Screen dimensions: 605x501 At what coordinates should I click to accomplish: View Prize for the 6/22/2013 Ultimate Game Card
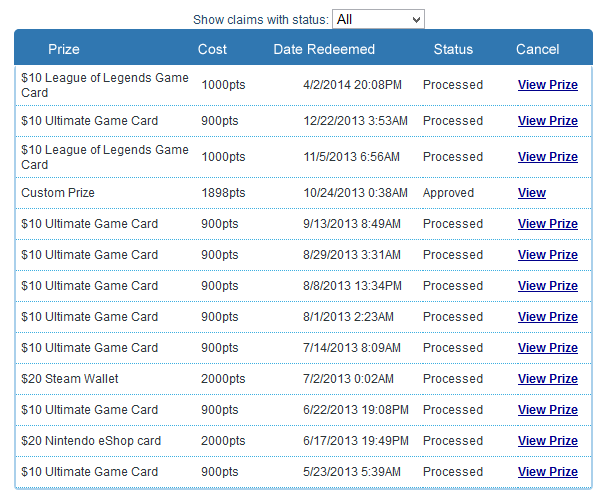pos(548,410)
